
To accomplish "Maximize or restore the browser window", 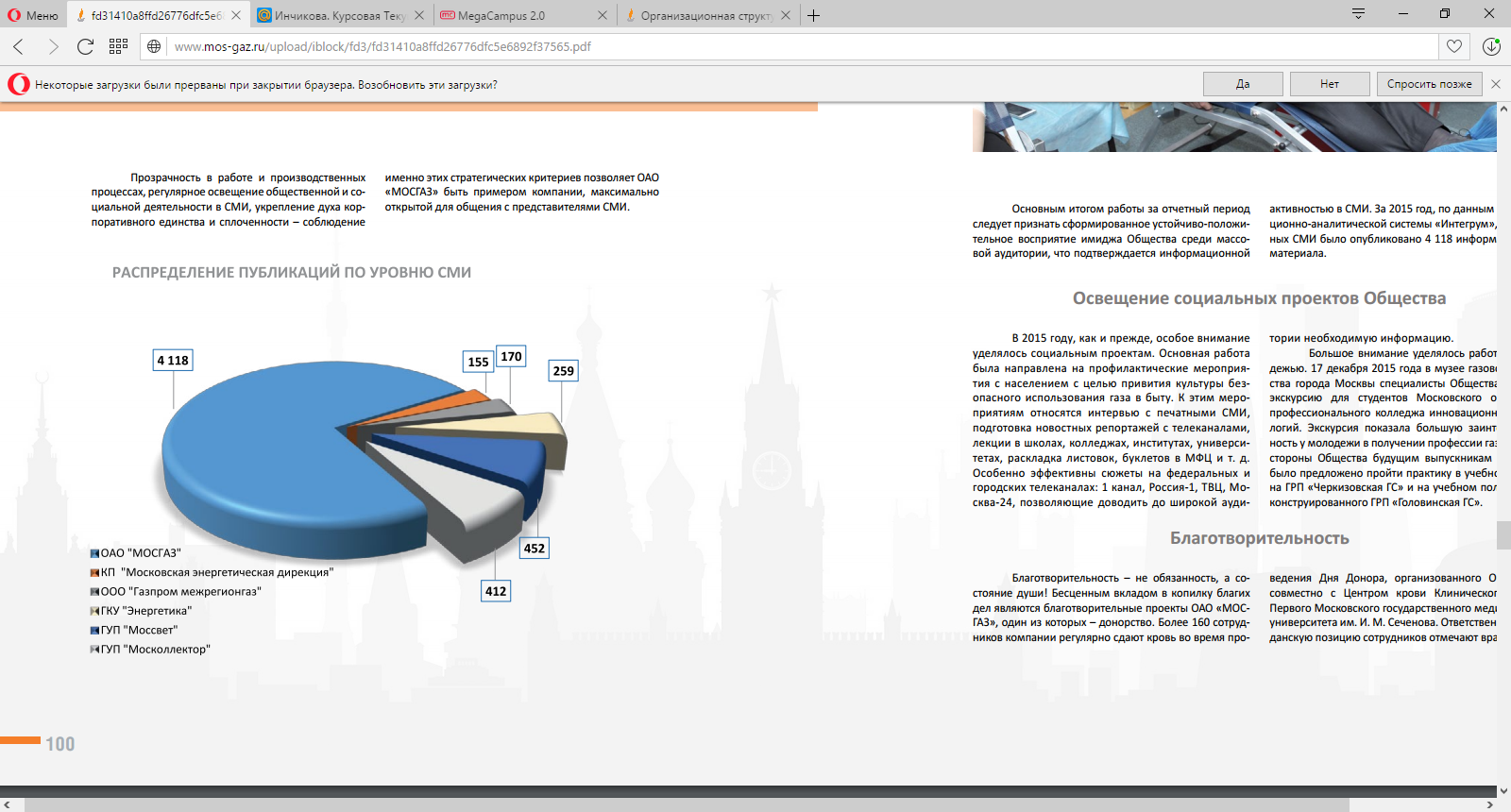I will pyautogui.click(x=1445, y=14).
